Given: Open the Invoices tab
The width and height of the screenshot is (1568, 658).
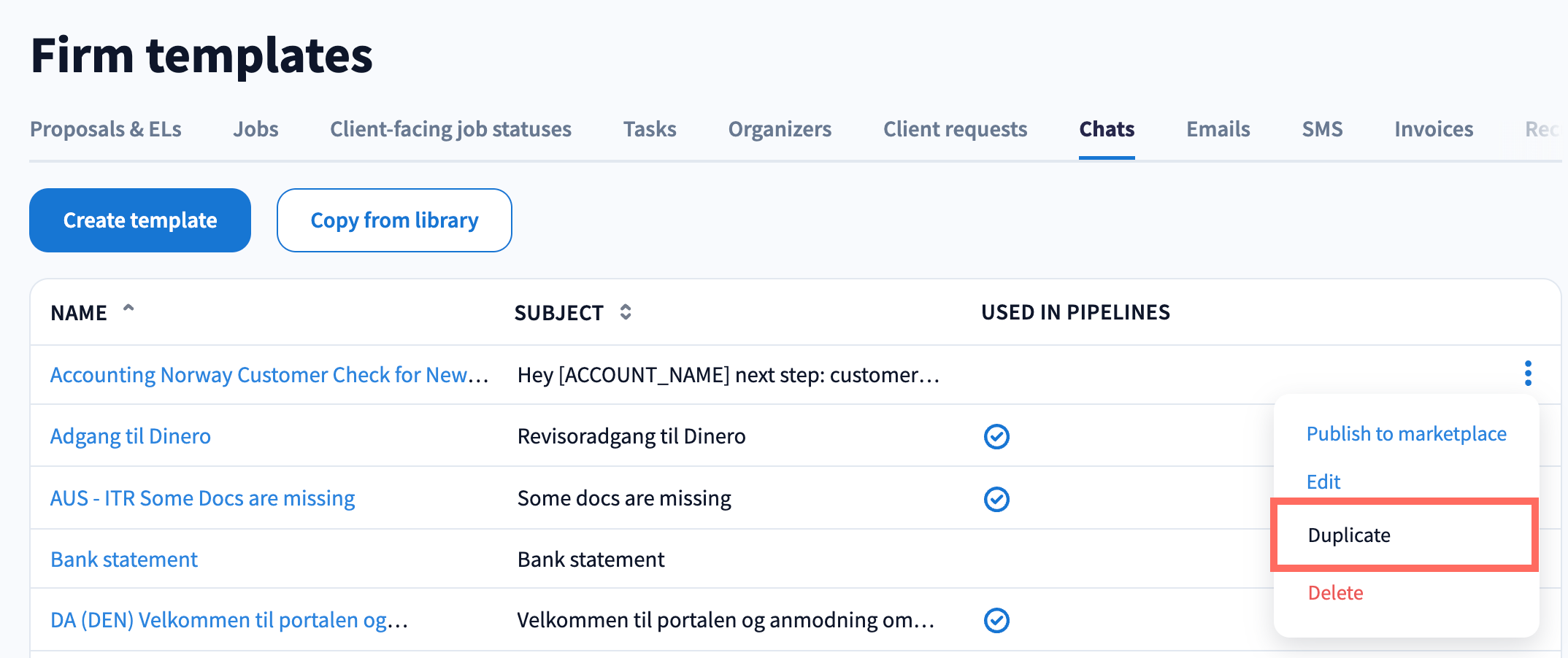Looking at the screenshot, I should 1433,129.
